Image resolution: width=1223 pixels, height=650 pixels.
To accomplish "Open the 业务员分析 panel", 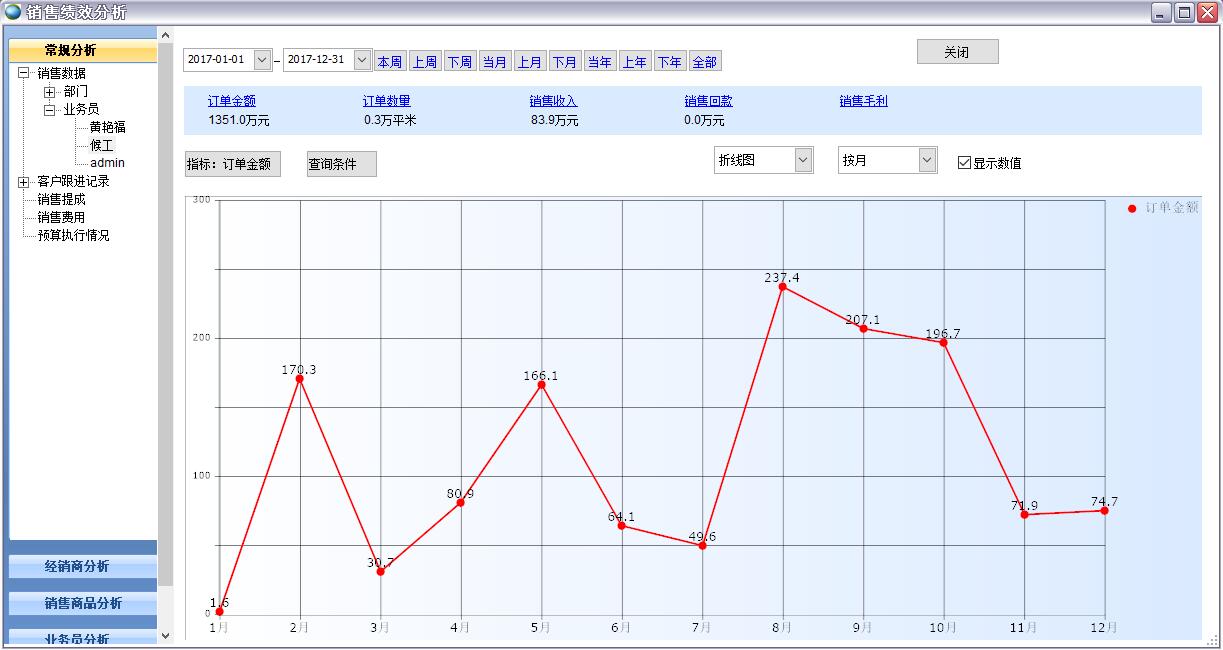I will 82,637.
